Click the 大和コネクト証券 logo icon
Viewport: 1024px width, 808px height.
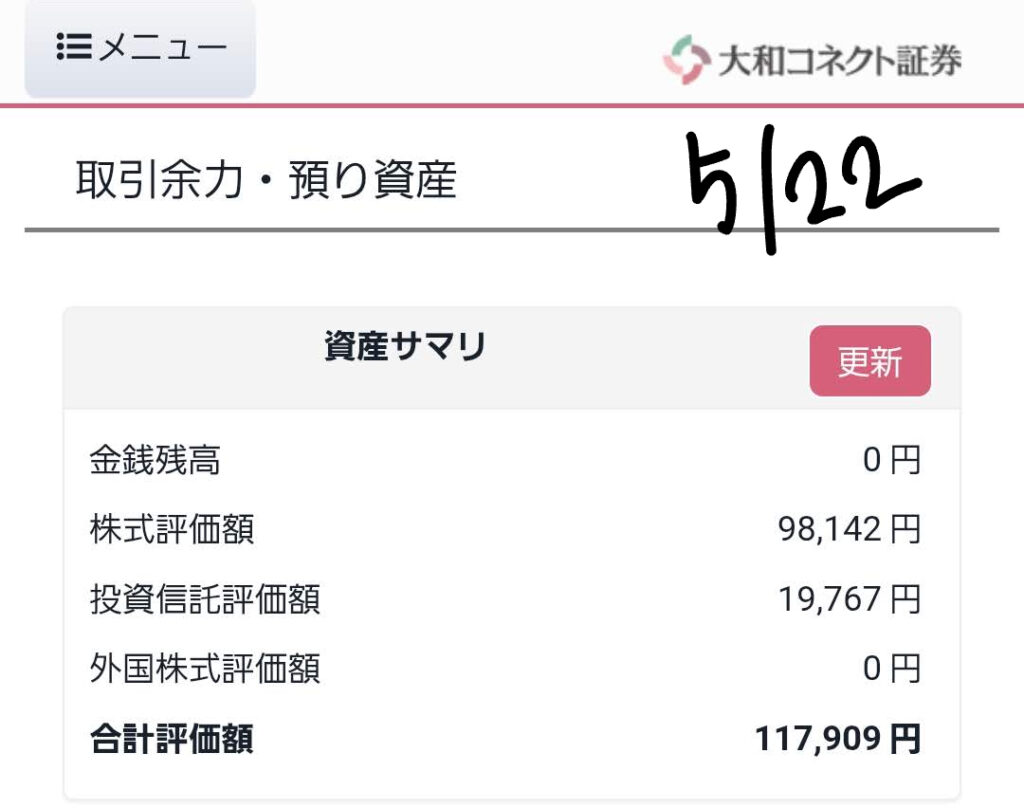click(686, 59)
